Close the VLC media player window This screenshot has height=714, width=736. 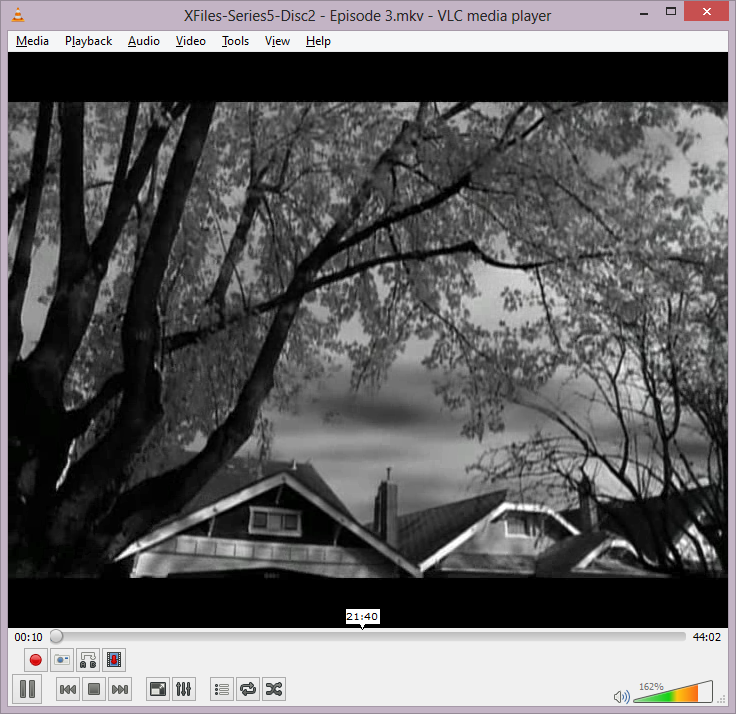(x=706, y=12)
